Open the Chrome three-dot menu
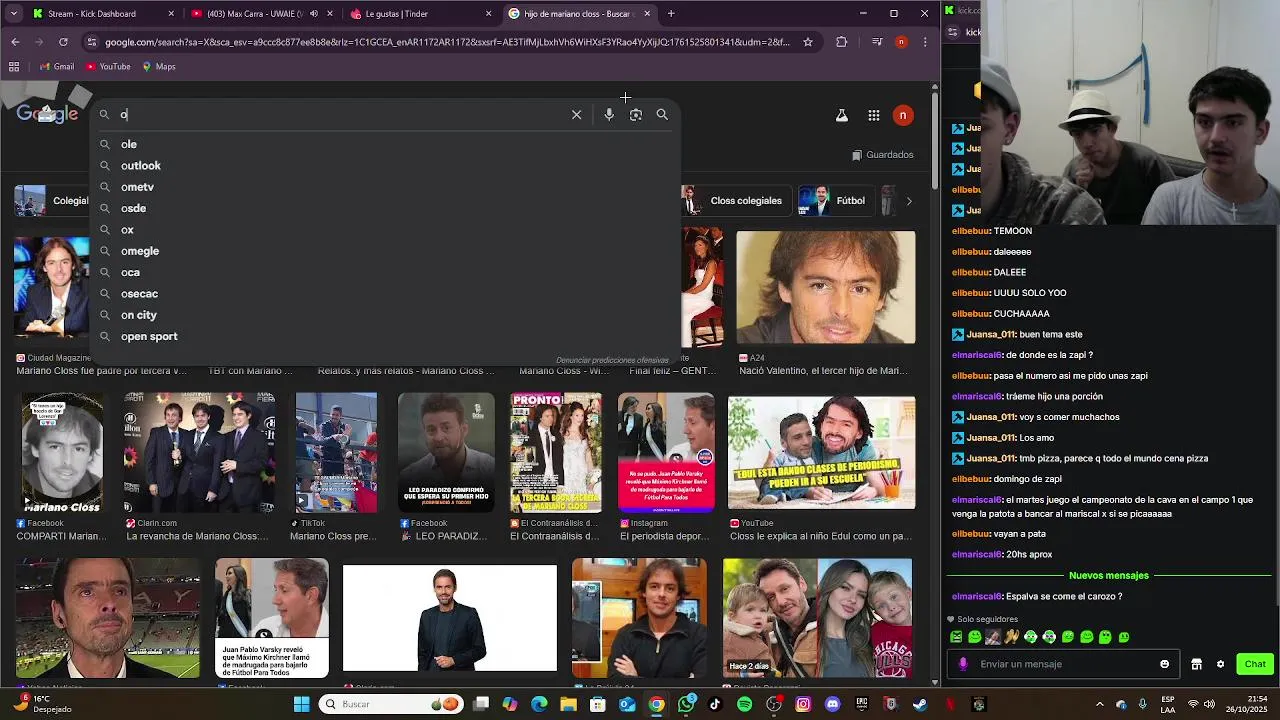The image size is (1280, 720). point(925,42)
